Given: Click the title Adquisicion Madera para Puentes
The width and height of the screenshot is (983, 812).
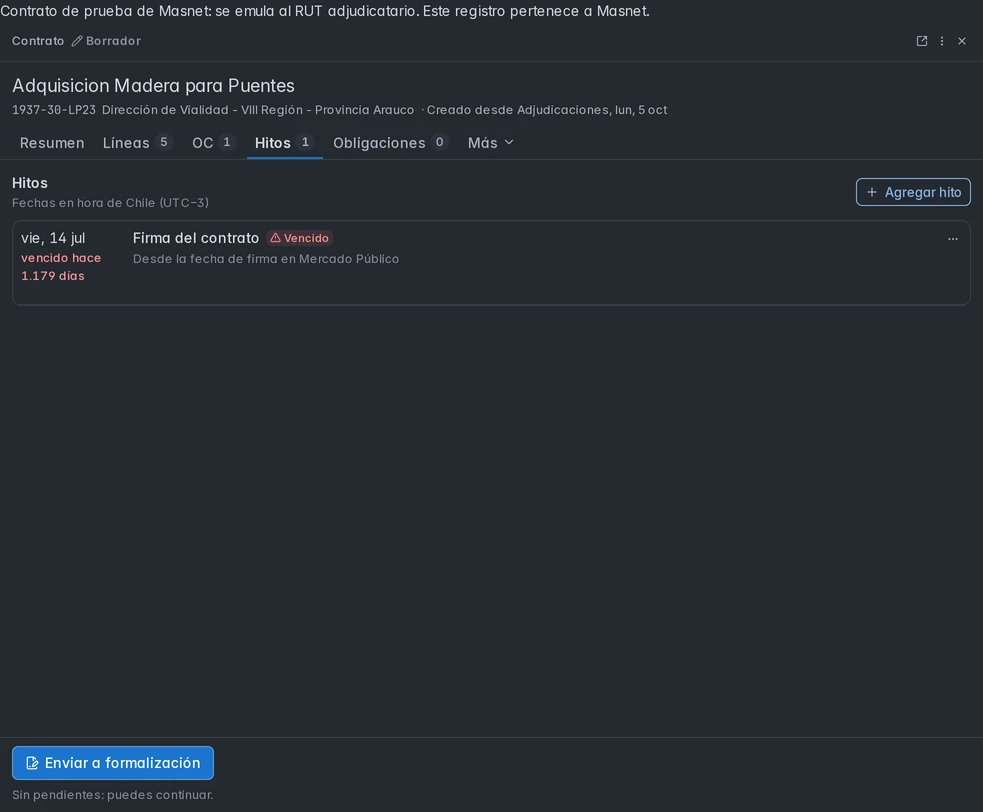Looking at the screenshot, I should [x=154, y=85].
